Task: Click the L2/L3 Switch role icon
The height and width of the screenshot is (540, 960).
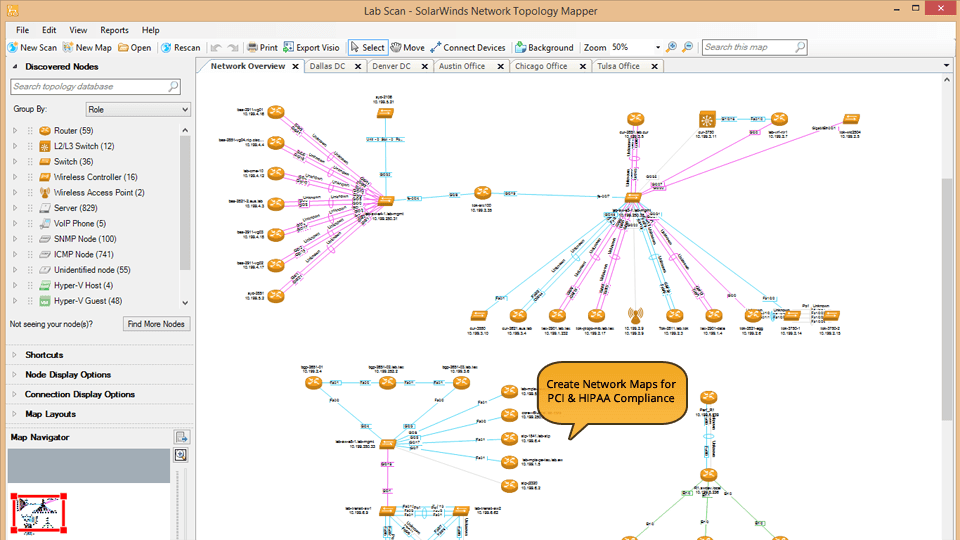Action: (45, 146)
